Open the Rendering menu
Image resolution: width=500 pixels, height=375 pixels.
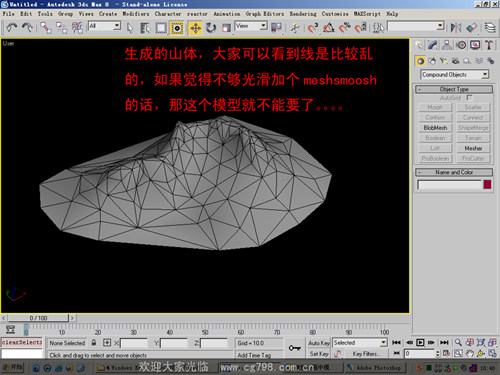(x=303, y=14)
